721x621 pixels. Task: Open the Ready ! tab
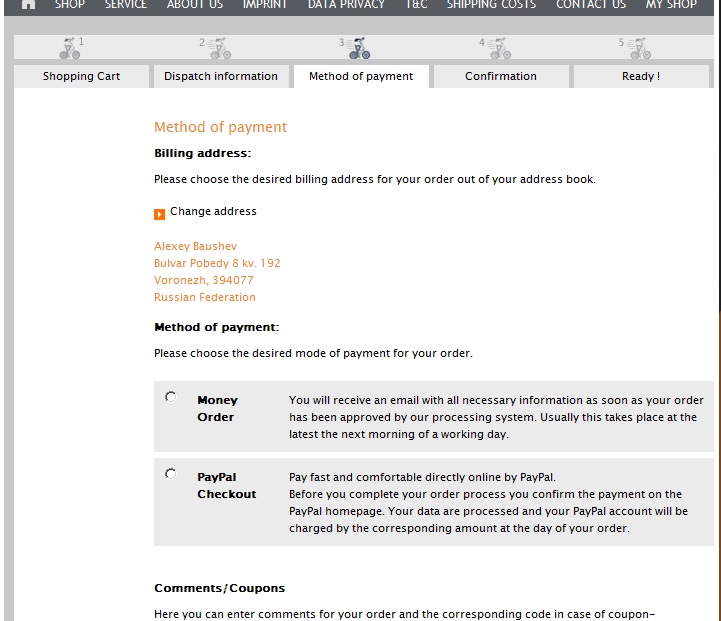click(641, 76)
